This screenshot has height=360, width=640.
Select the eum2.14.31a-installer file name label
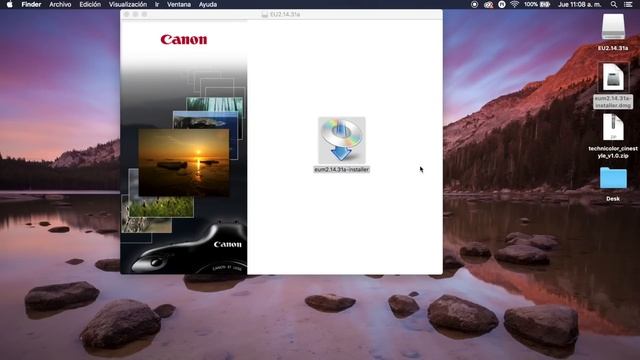click(x=342, y=169)
